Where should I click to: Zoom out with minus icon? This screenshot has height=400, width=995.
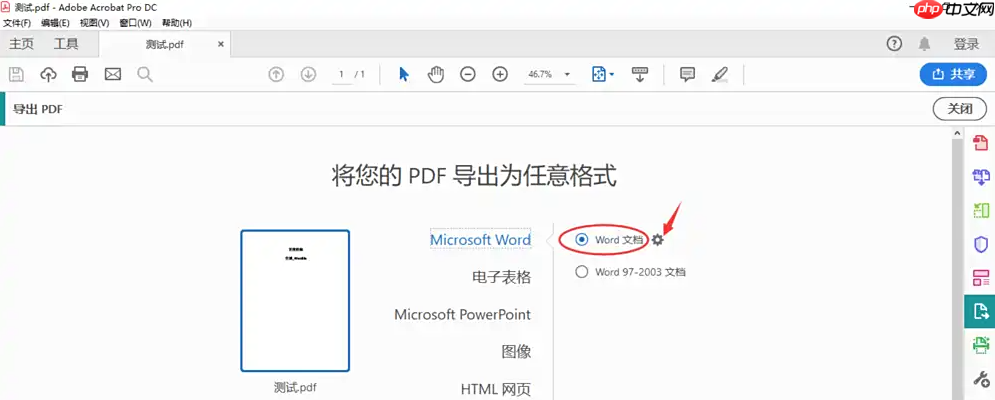coord(468,74)
